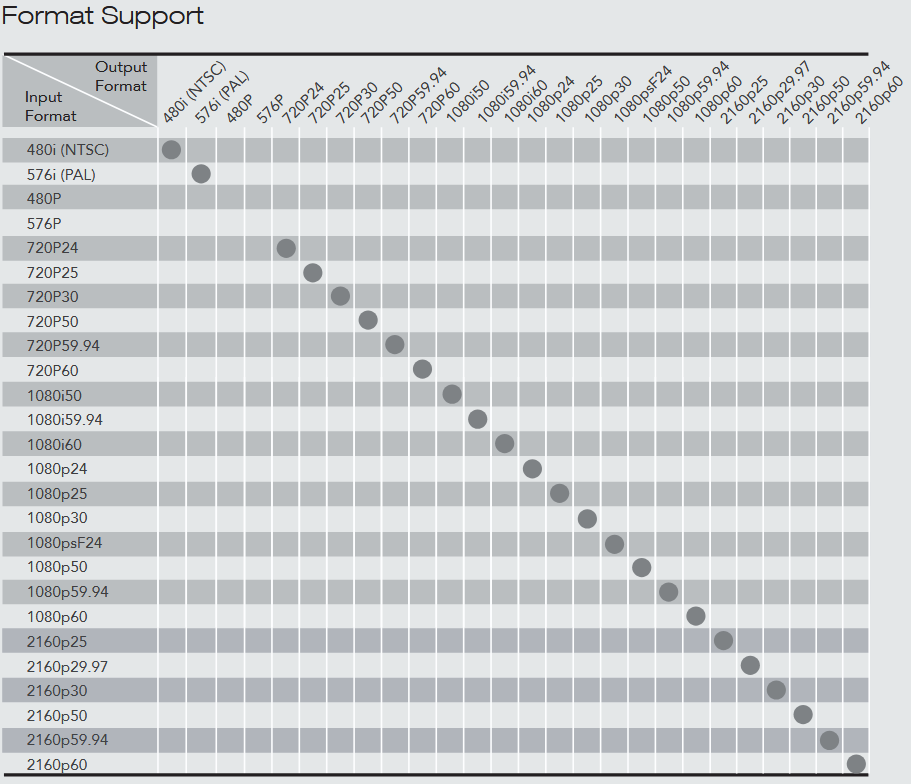This screenshot has width=911, height=784.
Task: Click the 720P59.94 input row label
Action: point(63,346)
